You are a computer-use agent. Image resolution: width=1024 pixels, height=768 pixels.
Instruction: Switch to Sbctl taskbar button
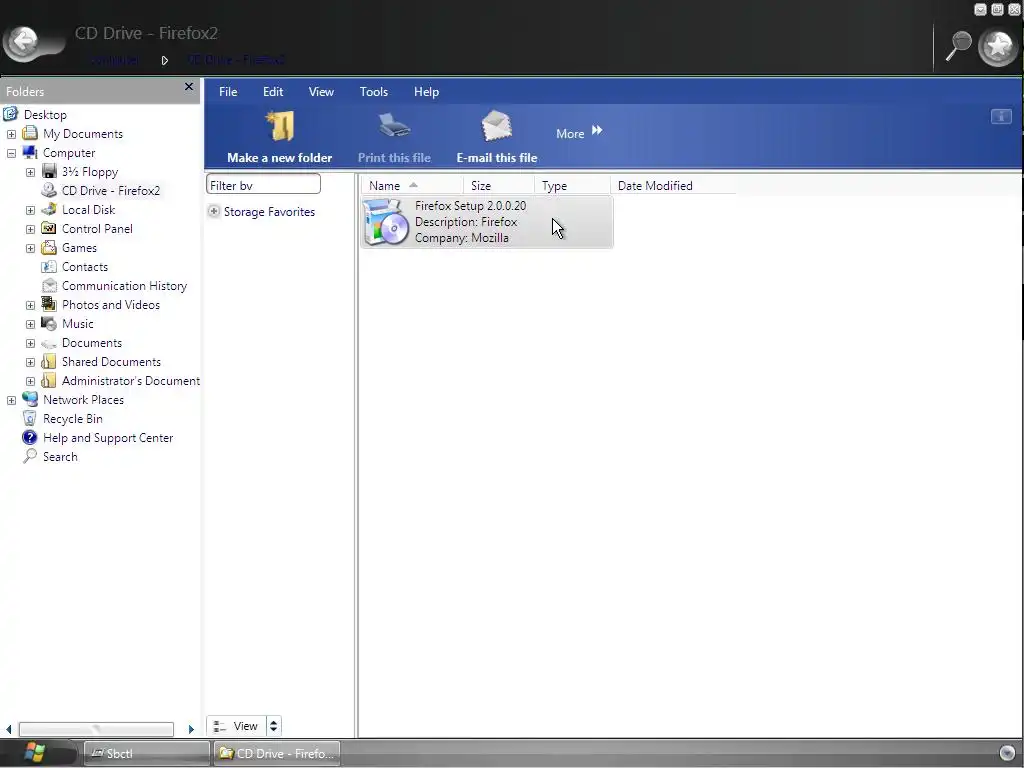click(146, 753)
